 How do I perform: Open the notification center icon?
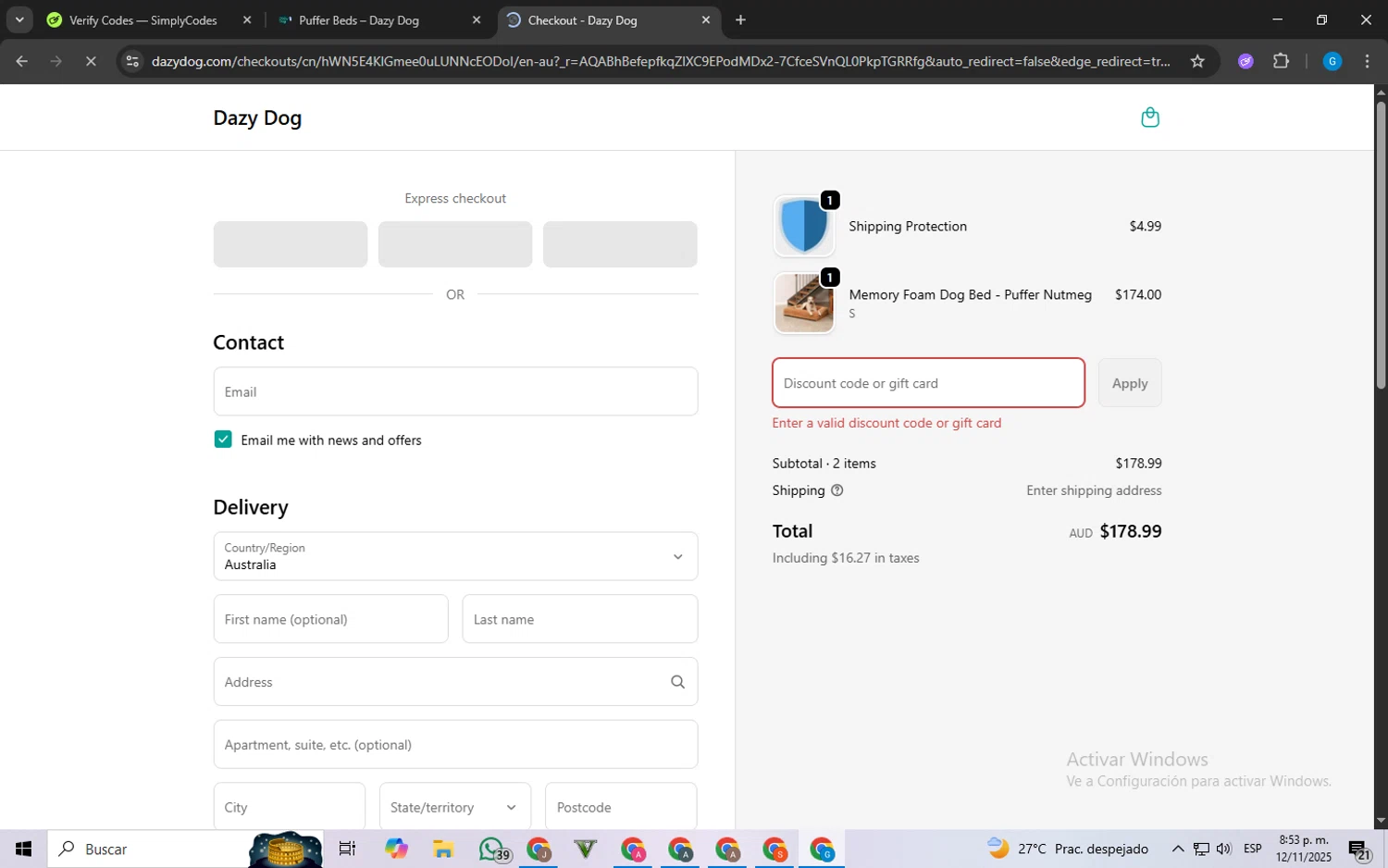[1358, 849]
